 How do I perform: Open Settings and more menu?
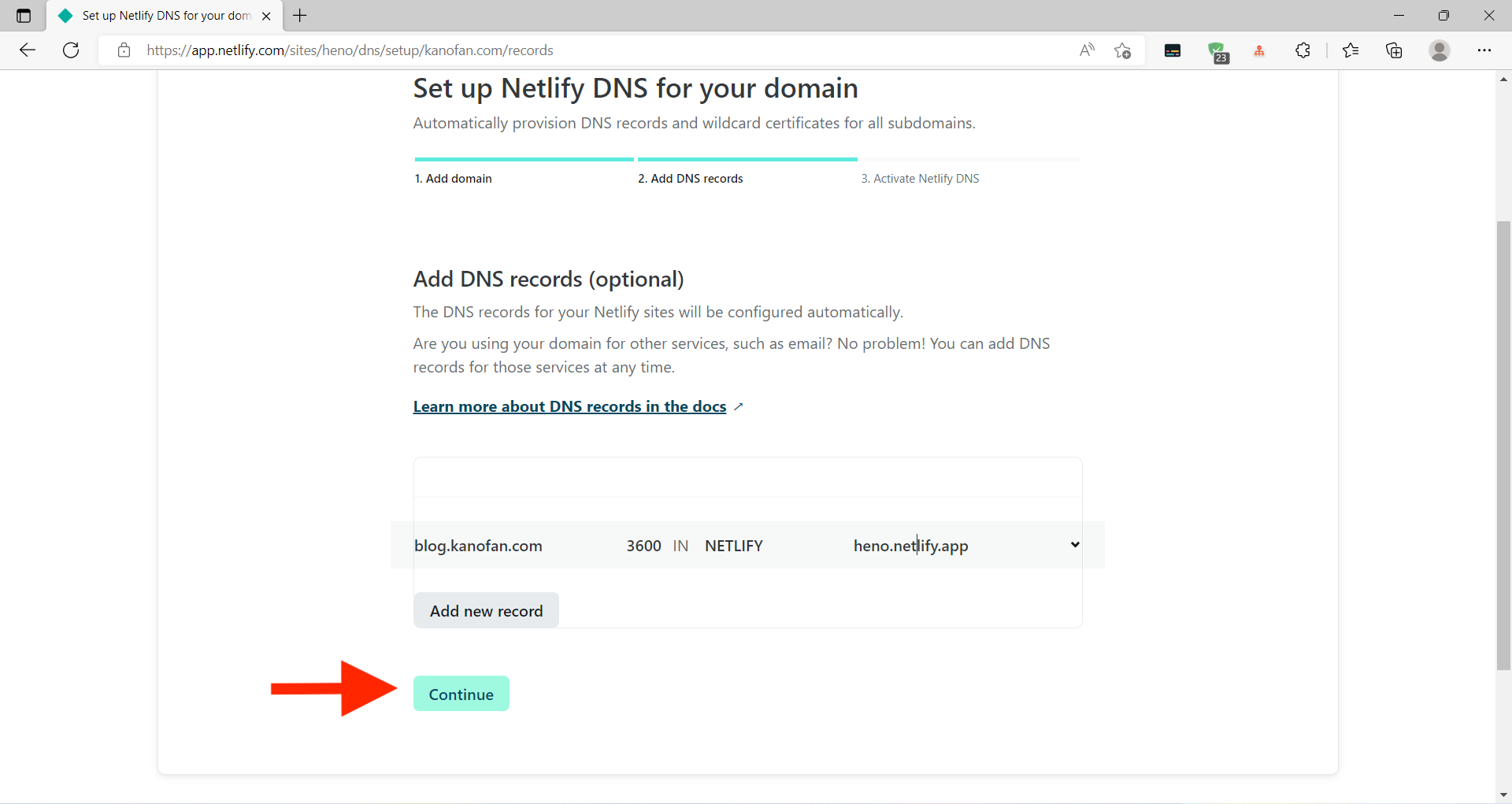click(x=1484, y=50)
